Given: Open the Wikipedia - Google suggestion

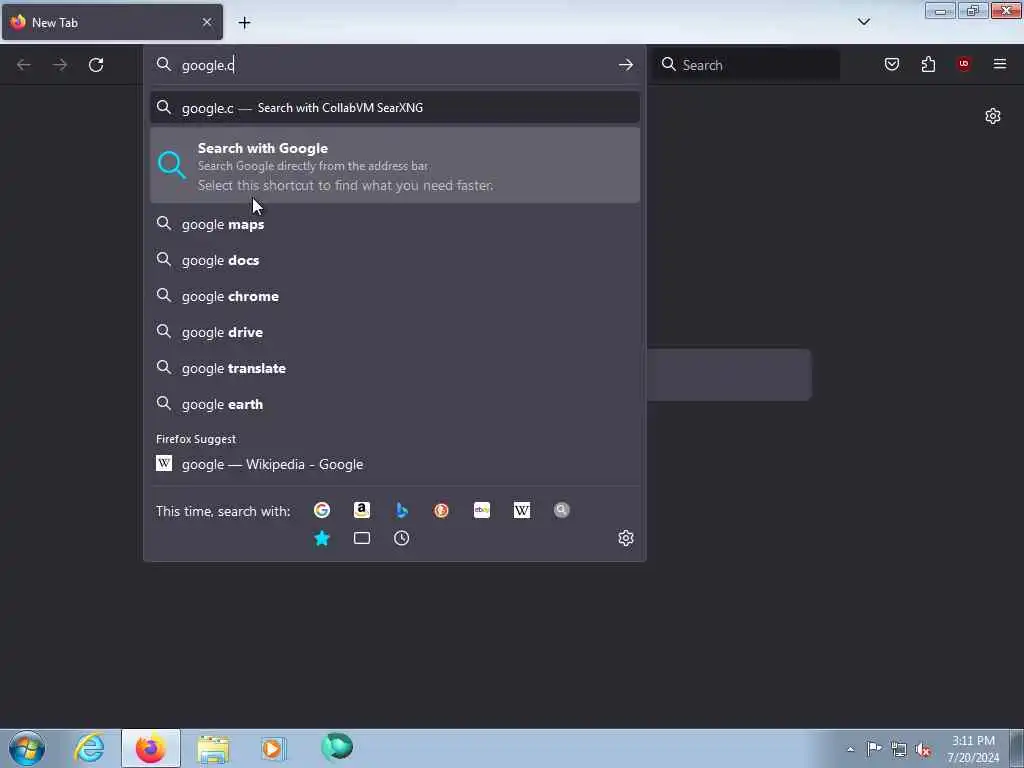Looking at the screenshot, I should pos(395,464).
